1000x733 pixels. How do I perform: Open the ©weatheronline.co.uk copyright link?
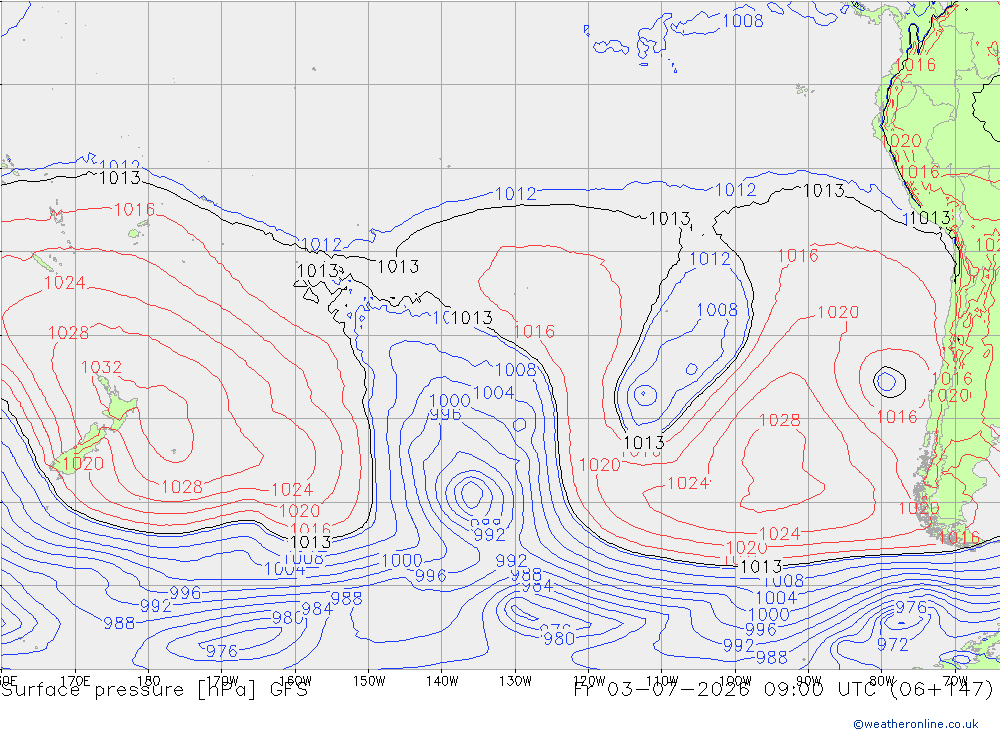pos(916,724)
